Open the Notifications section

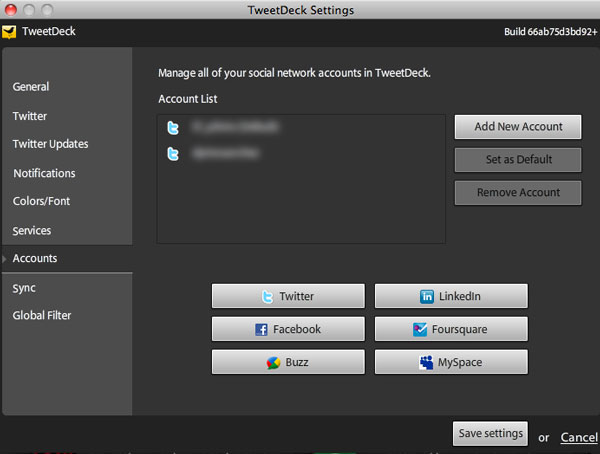(44, 173)
